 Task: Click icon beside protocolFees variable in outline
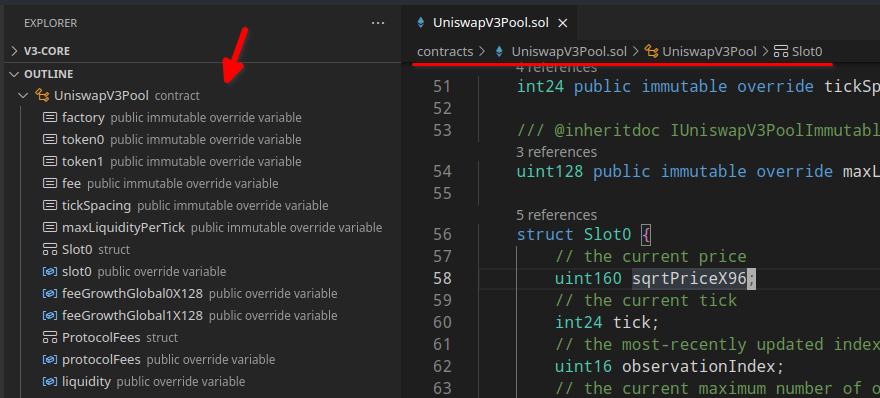(50, 359)
